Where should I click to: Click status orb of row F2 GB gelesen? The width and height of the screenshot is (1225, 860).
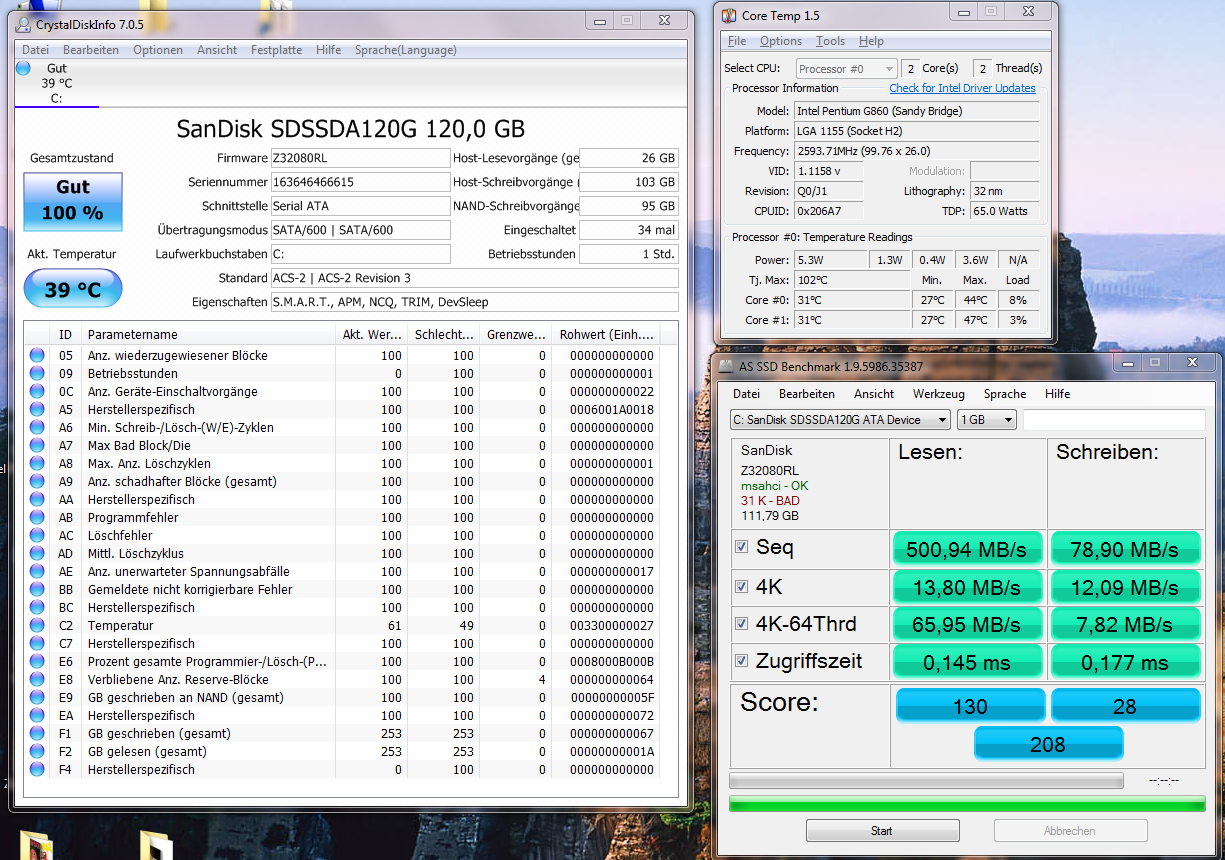tap(37, 751)
